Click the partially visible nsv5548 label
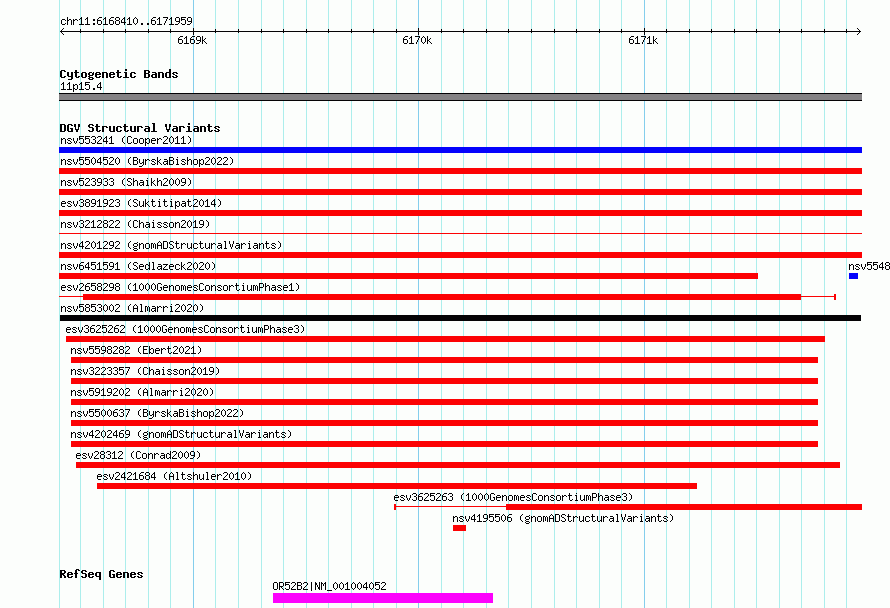 (x=869, y=266)
